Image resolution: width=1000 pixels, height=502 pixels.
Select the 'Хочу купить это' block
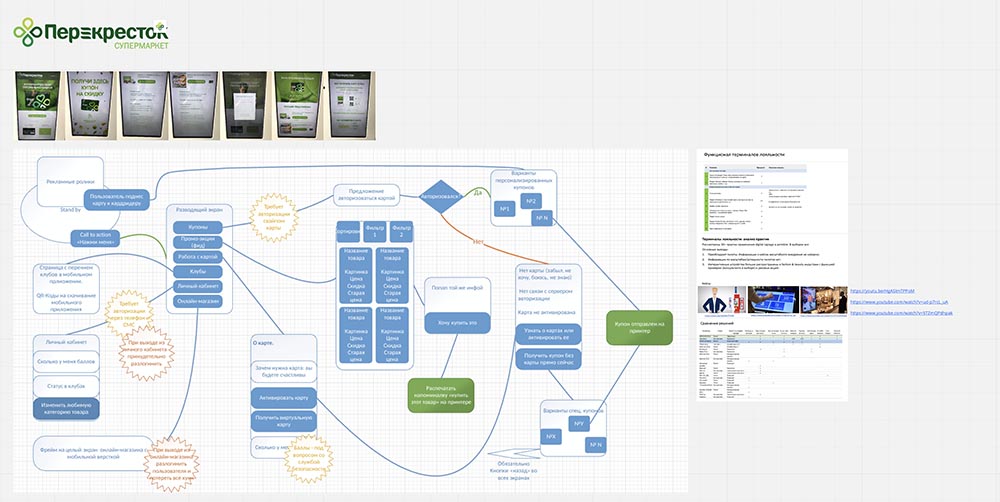coord(450,323)
